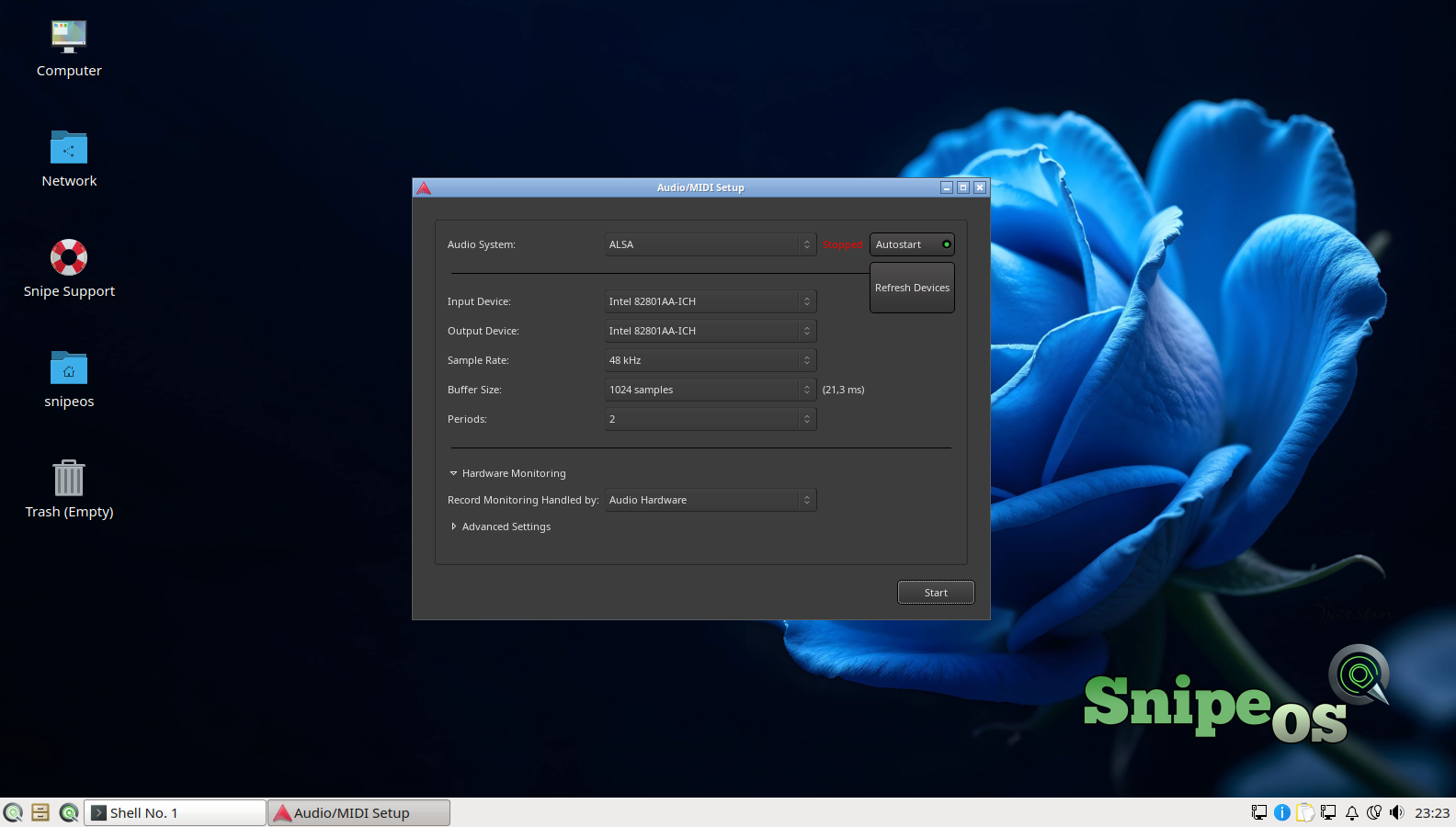Open the Input Device dropdown
This screenshot has height=827, width=1456.
point(711,301)
